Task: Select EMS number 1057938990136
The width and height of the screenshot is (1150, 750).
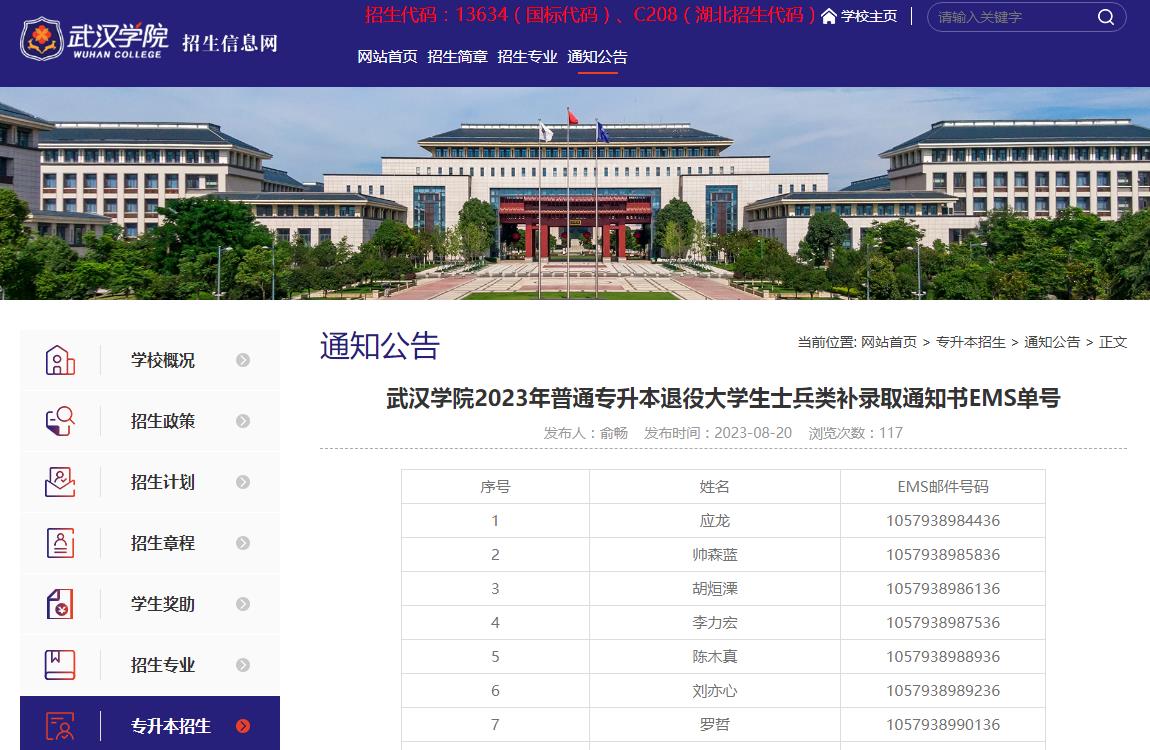Action: 942,724
